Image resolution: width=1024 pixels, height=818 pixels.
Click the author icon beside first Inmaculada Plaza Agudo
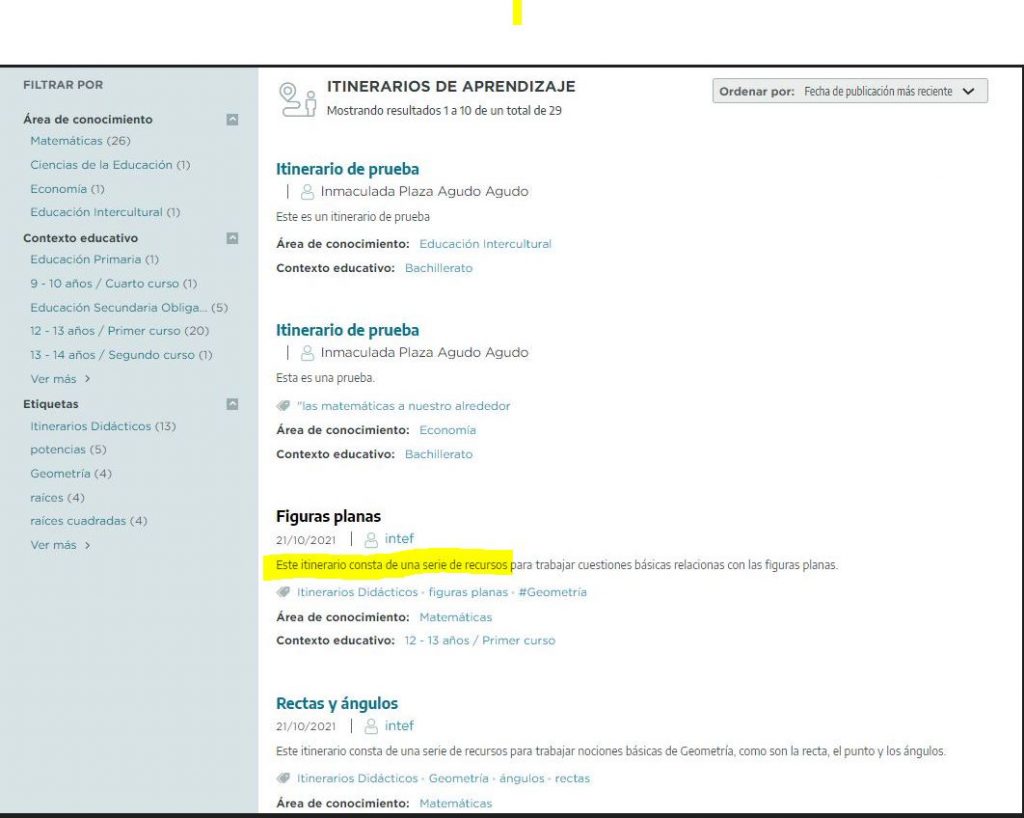307,192
